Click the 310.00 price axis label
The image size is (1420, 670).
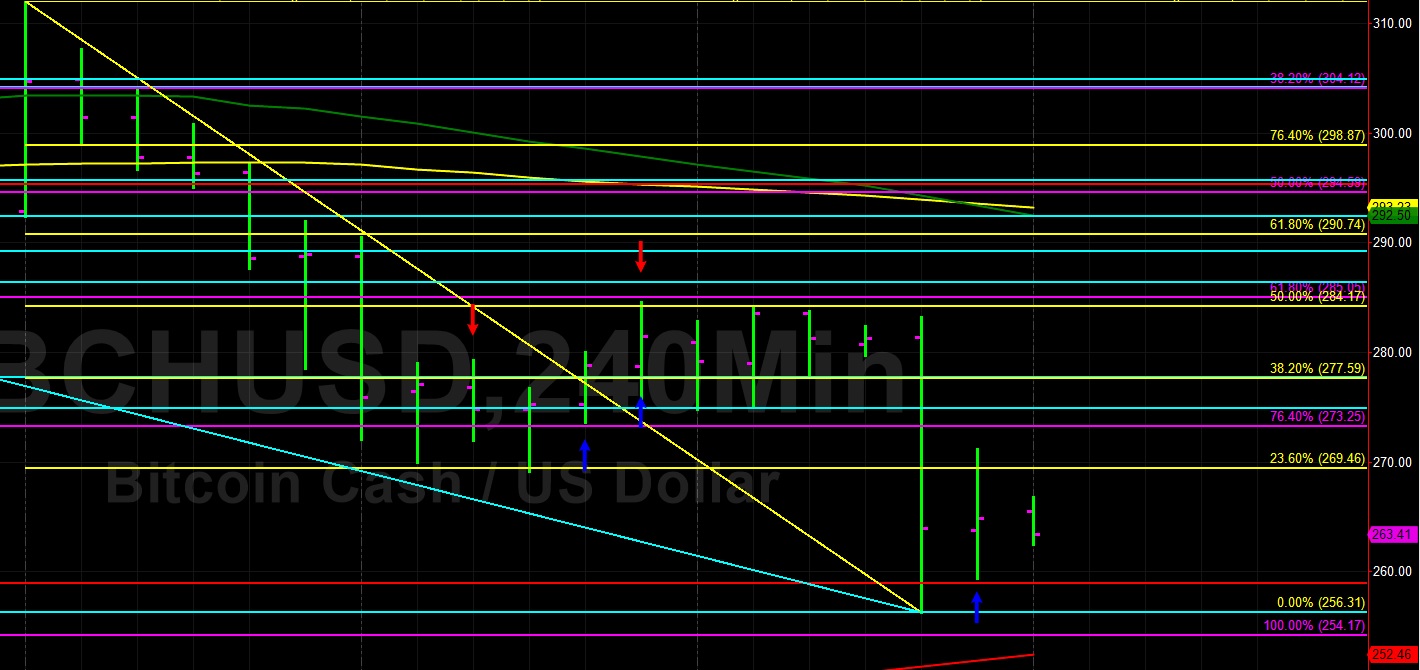tap(1391, 23)
